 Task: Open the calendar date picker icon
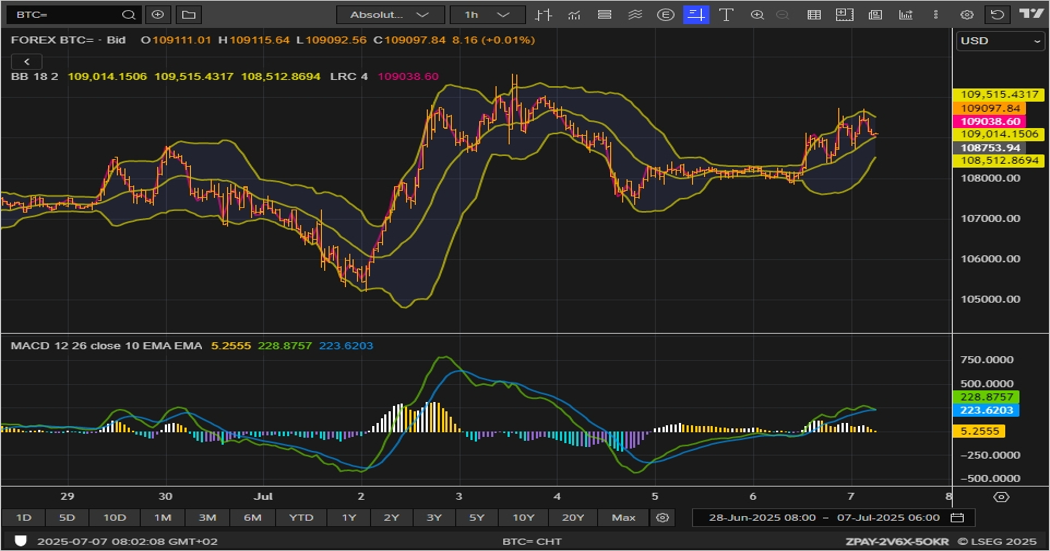tap(958, 518)
